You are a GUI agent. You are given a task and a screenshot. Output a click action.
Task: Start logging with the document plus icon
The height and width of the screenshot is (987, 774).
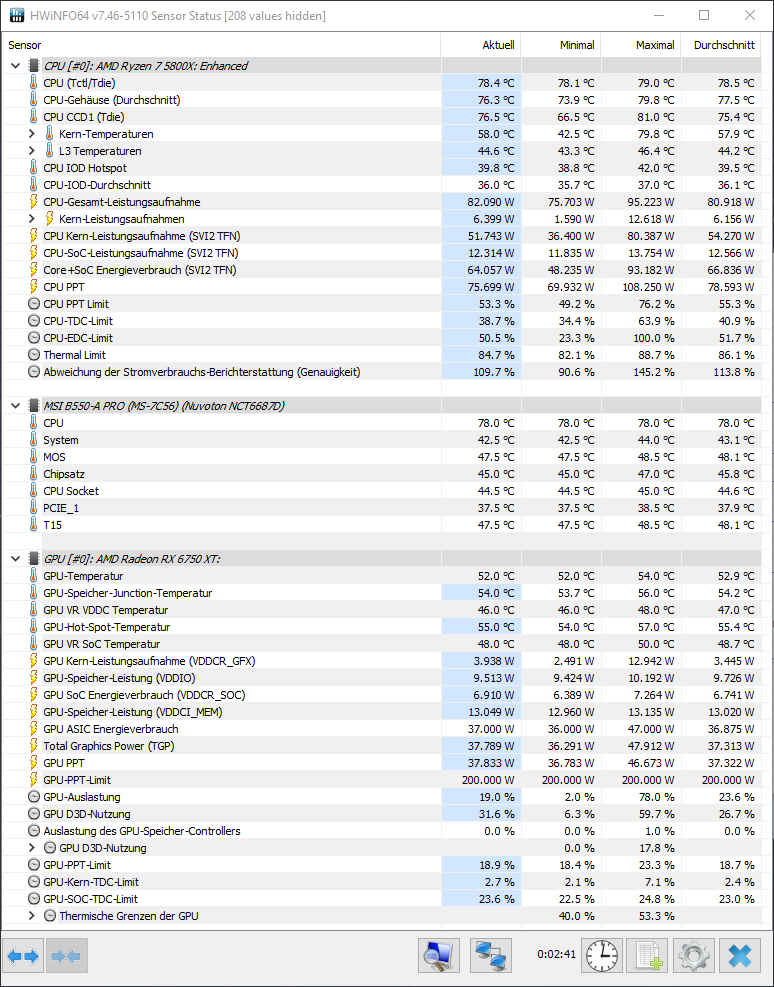tap(648, 956)
